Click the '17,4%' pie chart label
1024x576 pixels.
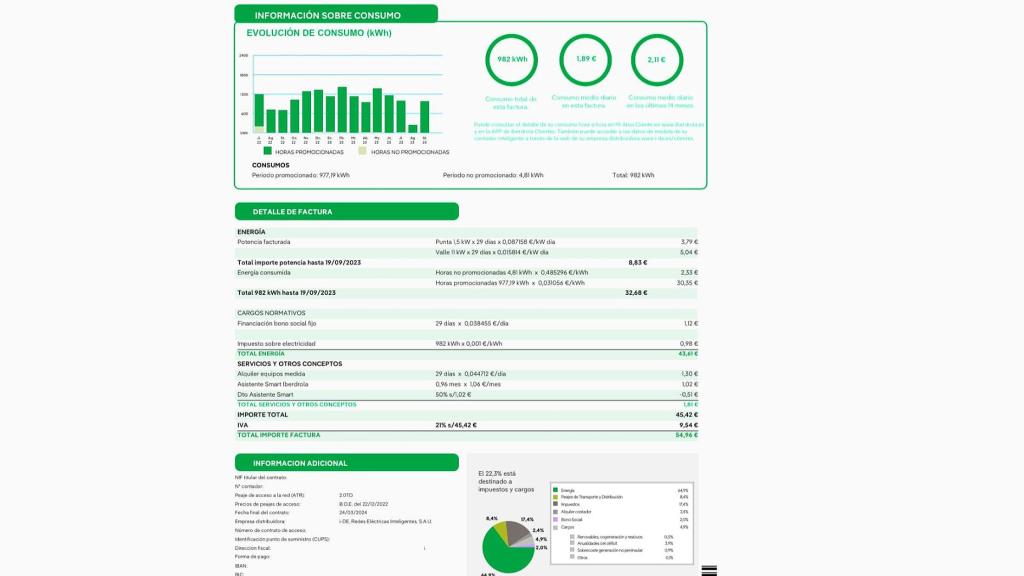coord(527,519)
